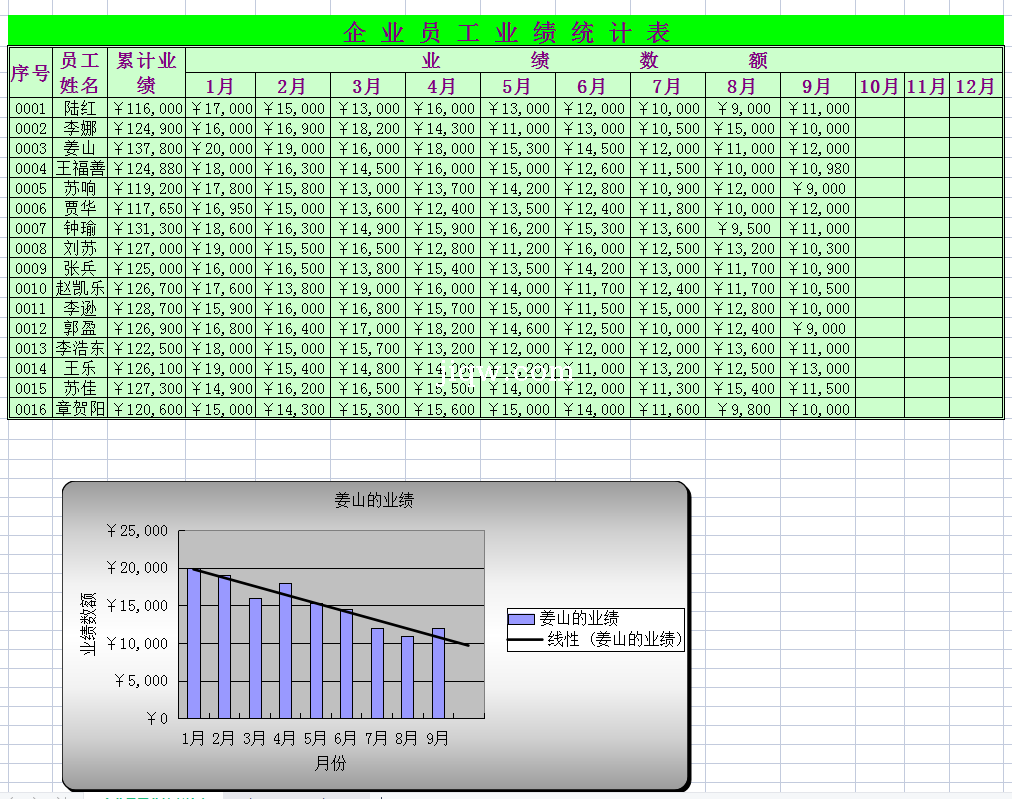Viewport: 1012px width, 799px height.
Task: Click the 序号 column header cell
Action: pos(30,73)
